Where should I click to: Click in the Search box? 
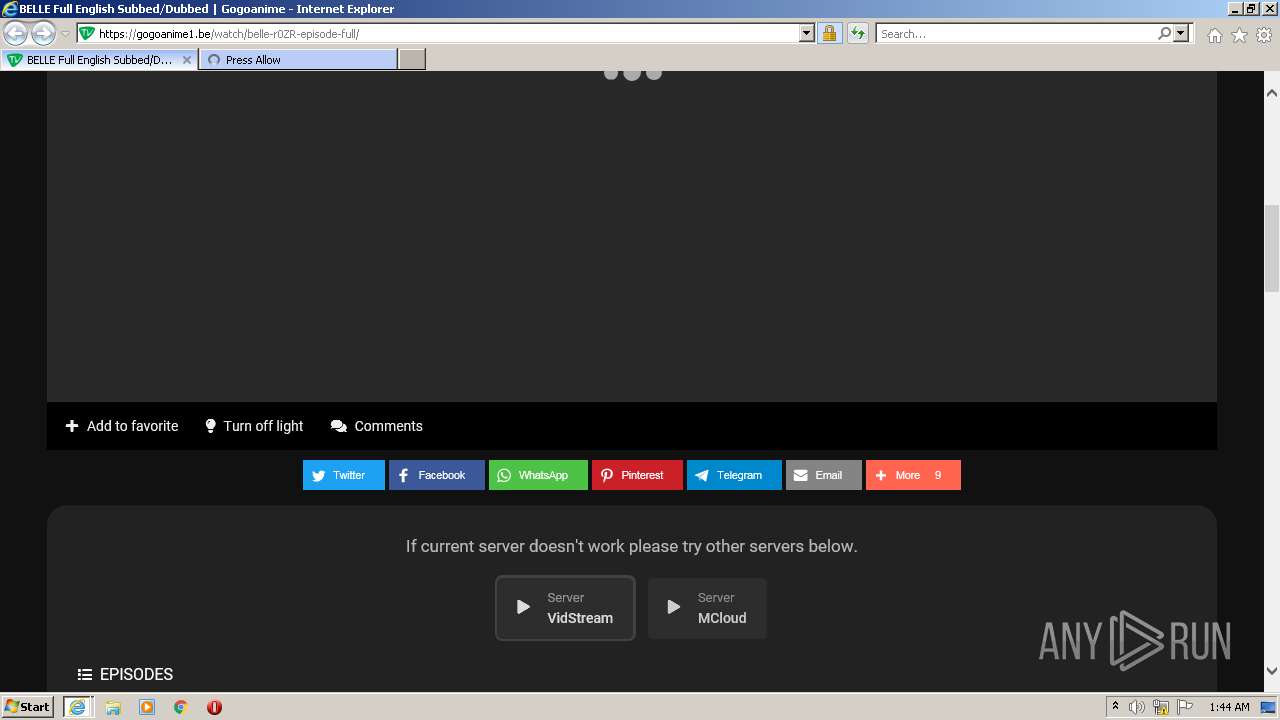click(1016, 34)
